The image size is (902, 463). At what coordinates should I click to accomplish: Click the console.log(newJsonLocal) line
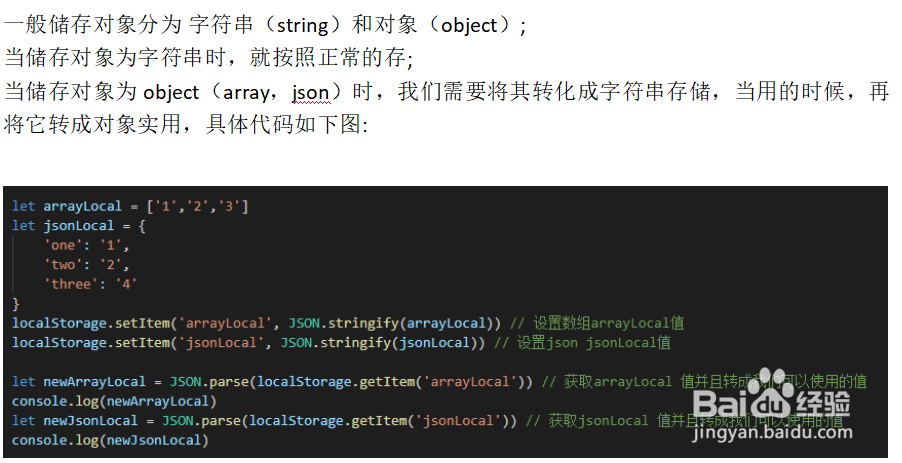[x=110, y=440]
